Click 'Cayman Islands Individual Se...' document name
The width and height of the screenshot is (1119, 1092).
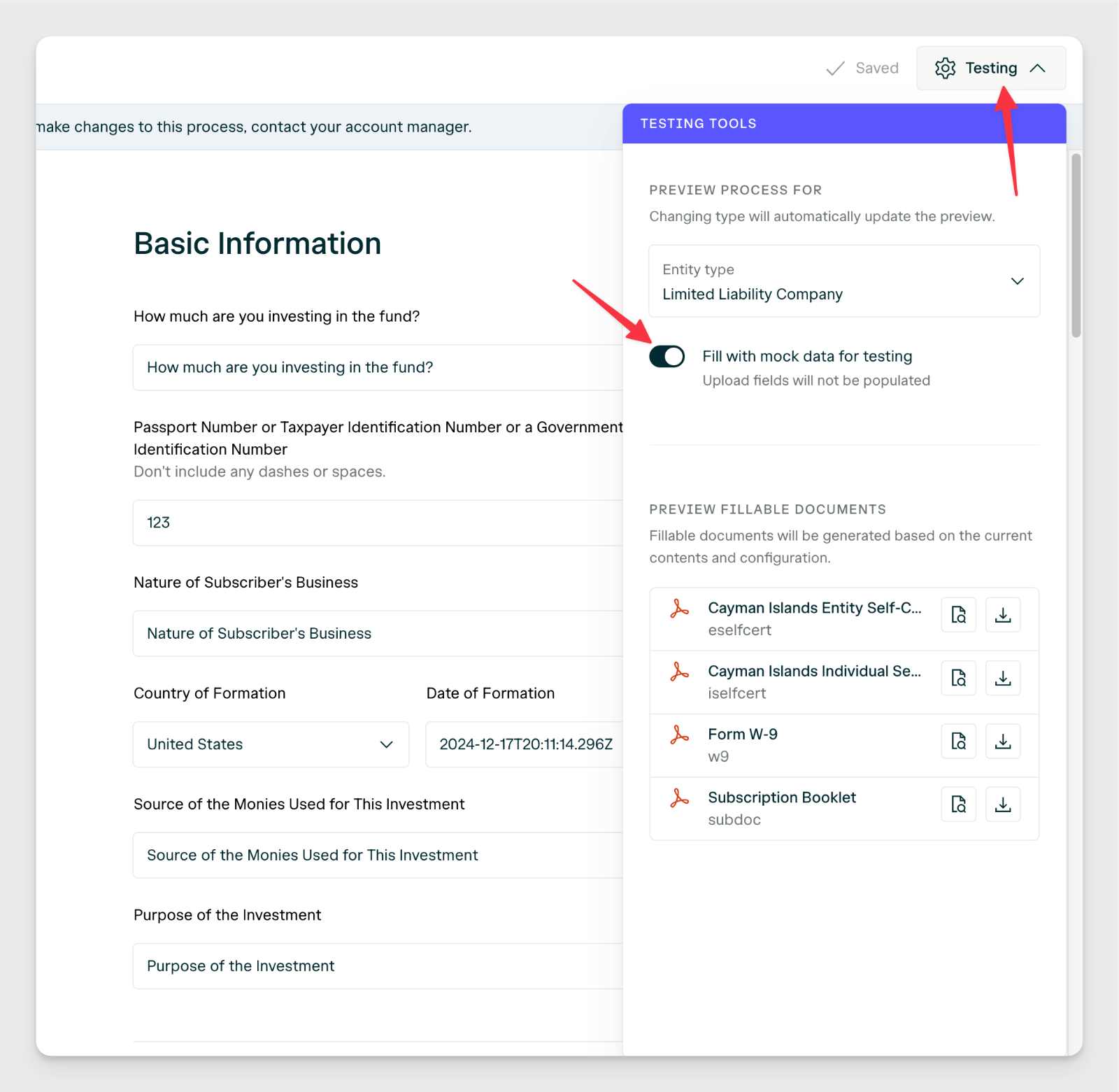tap(815, 671)
